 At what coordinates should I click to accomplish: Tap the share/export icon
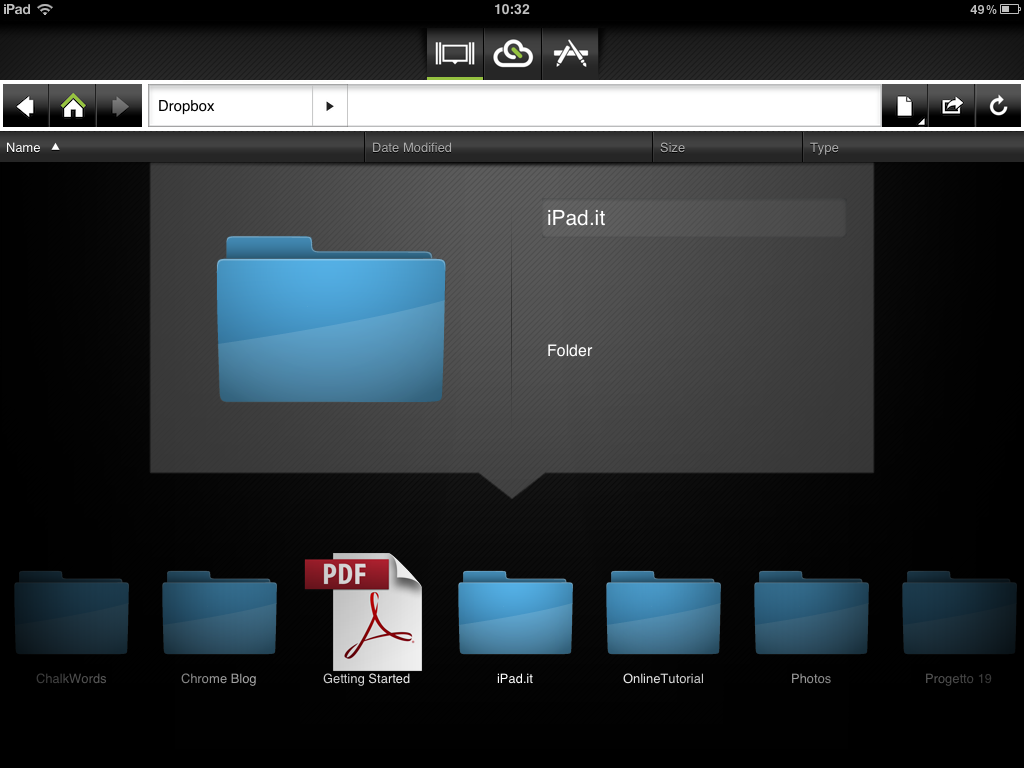coord(951,106)
